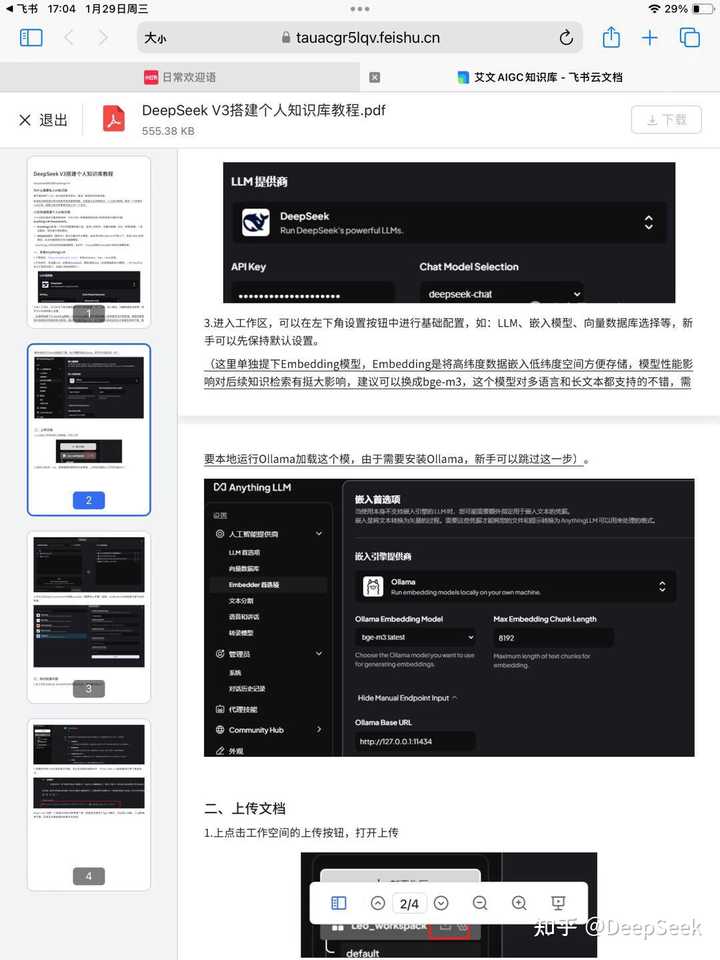The height and width of the screenshot is (960, 720).
Task: Select Embedder 首选项 in the sidebar
Action: pos(254,585)
